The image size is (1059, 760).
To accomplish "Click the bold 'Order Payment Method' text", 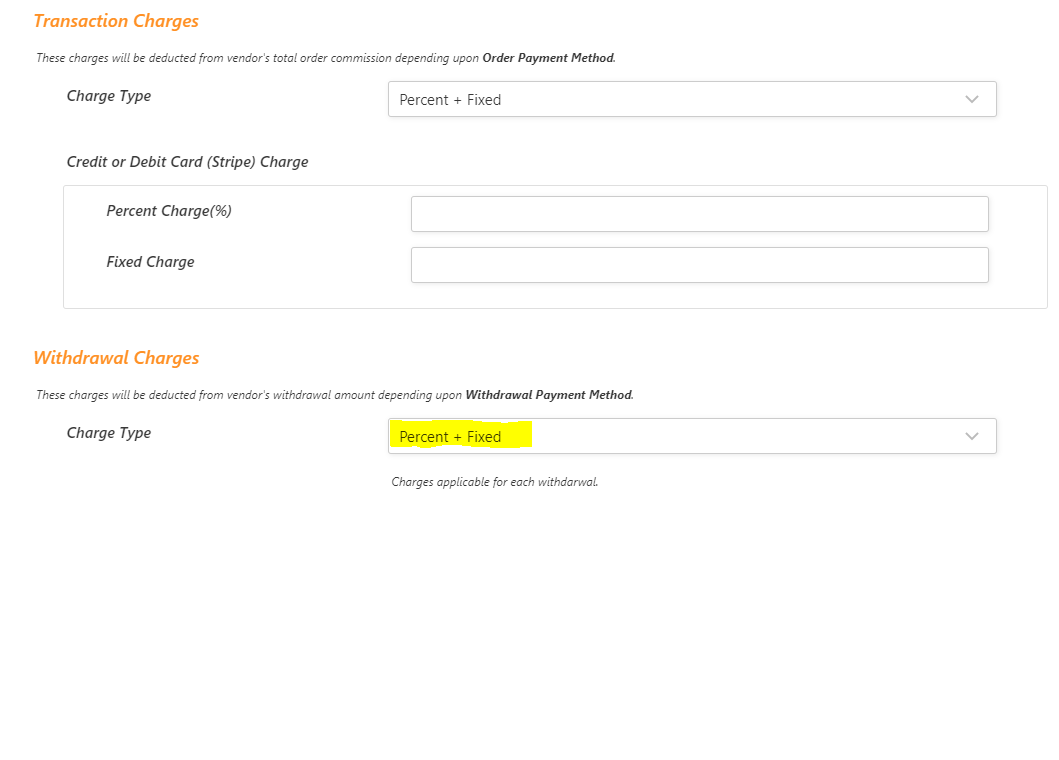I will point(548,58).
